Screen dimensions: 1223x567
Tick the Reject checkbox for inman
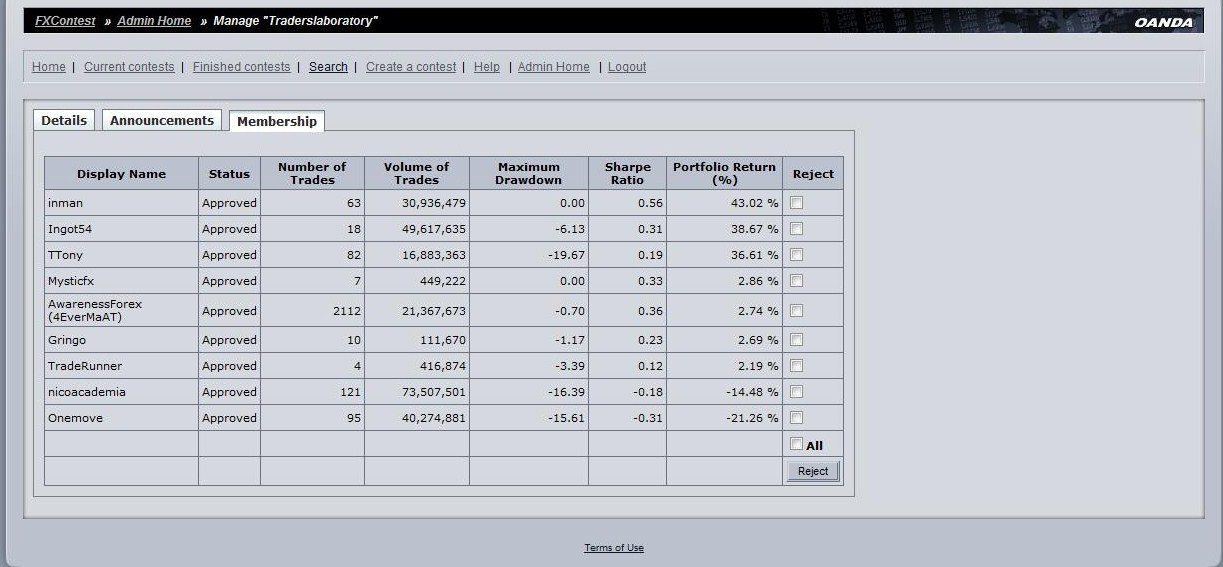pos(796,203)
